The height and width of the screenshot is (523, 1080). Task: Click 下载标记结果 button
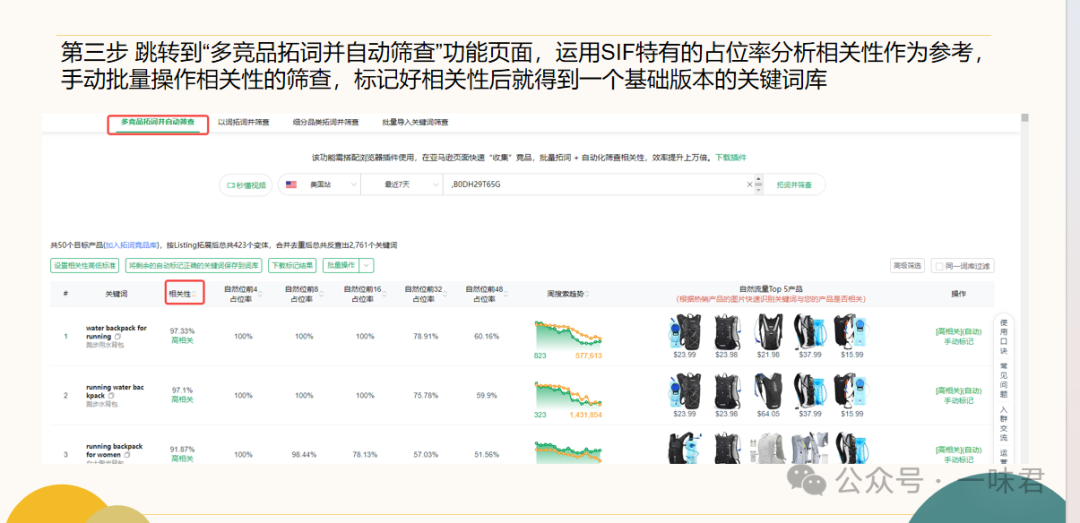click(293, 265)
